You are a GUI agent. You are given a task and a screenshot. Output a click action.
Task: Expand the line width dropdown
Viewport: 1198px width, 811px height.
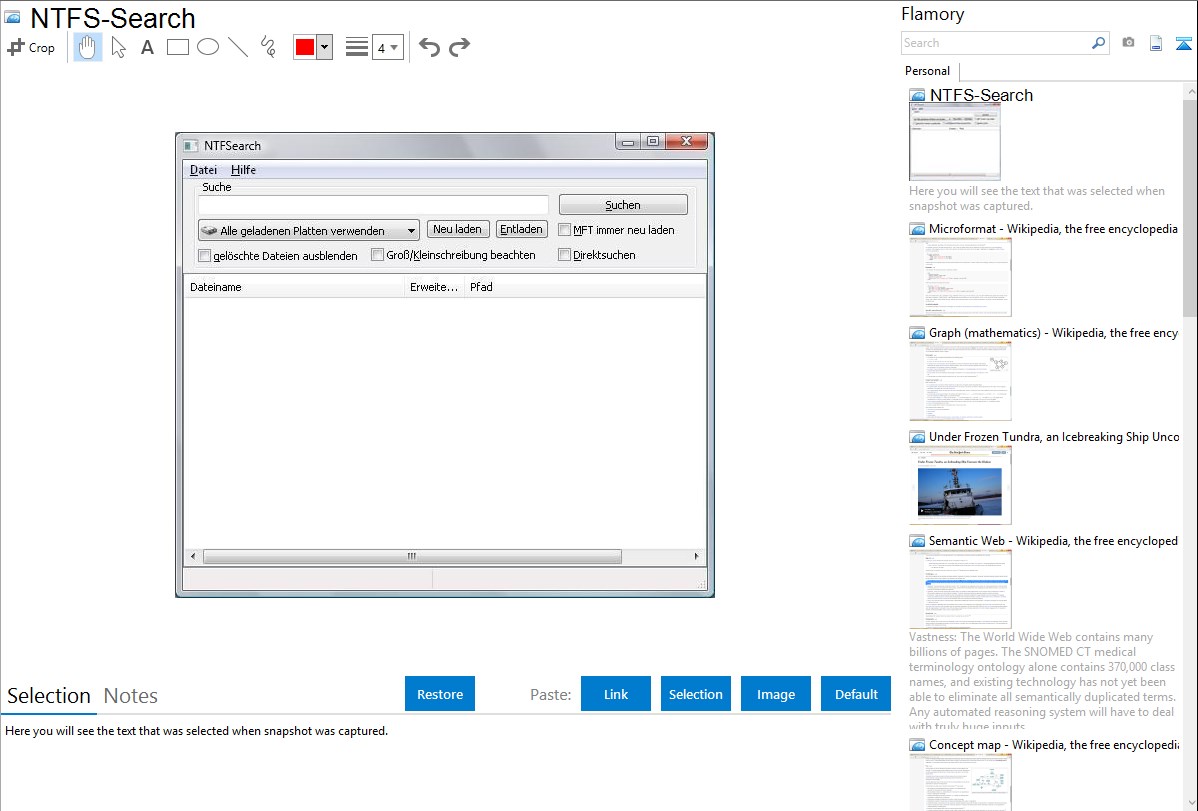[387, 47]
